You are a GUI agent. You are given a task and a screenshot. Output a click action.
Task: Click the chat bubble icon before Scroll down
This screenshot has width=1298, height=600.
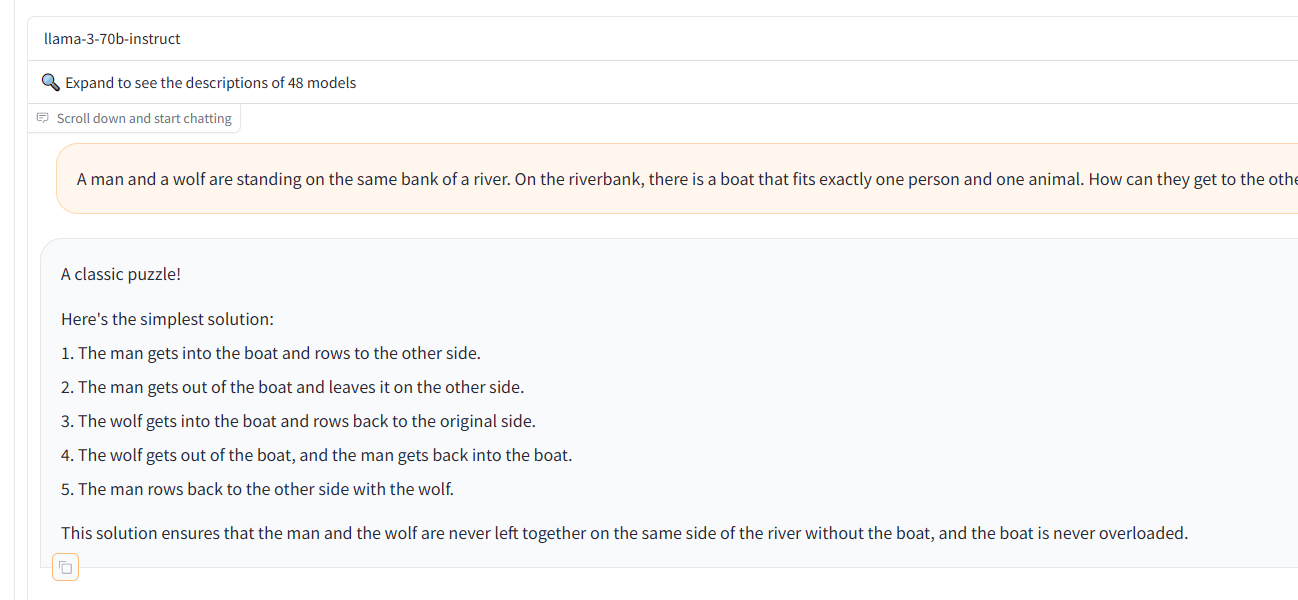pyautogui.click(x=42, y=118)
